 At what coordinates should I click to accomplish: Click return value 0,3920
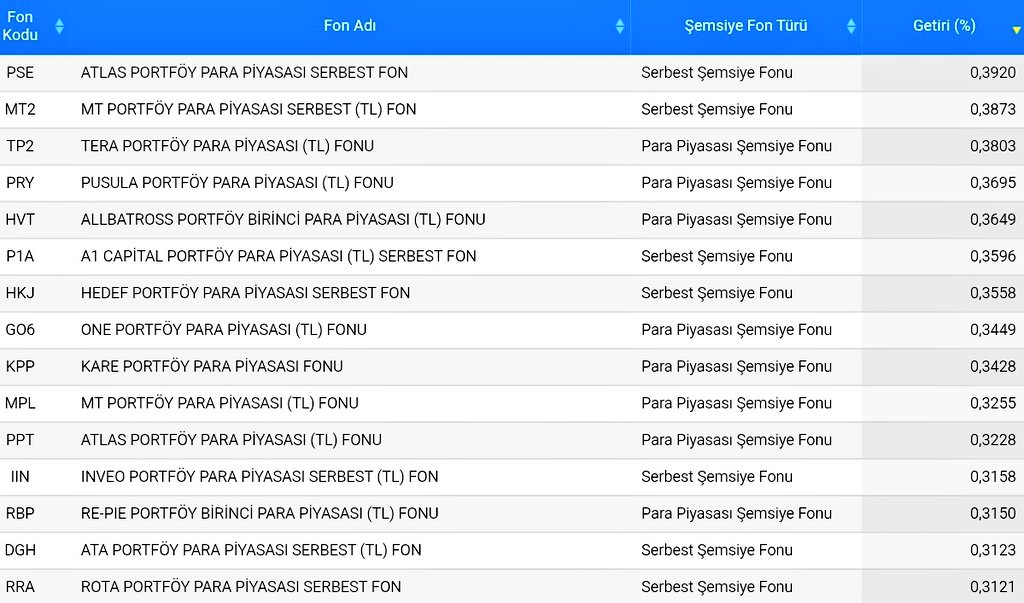pos(993,73)
